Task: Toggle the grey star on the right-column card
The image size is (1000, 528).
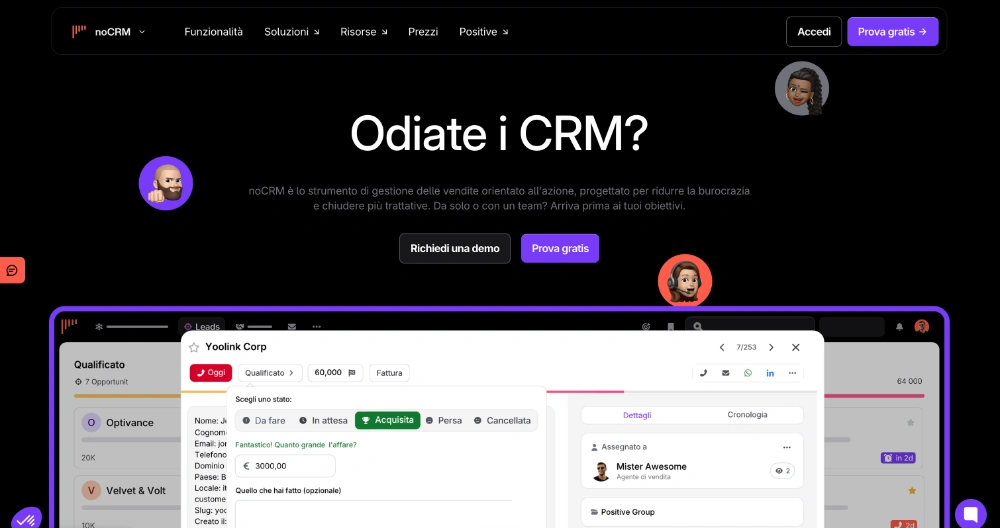Action: click(x=911, y=422)
